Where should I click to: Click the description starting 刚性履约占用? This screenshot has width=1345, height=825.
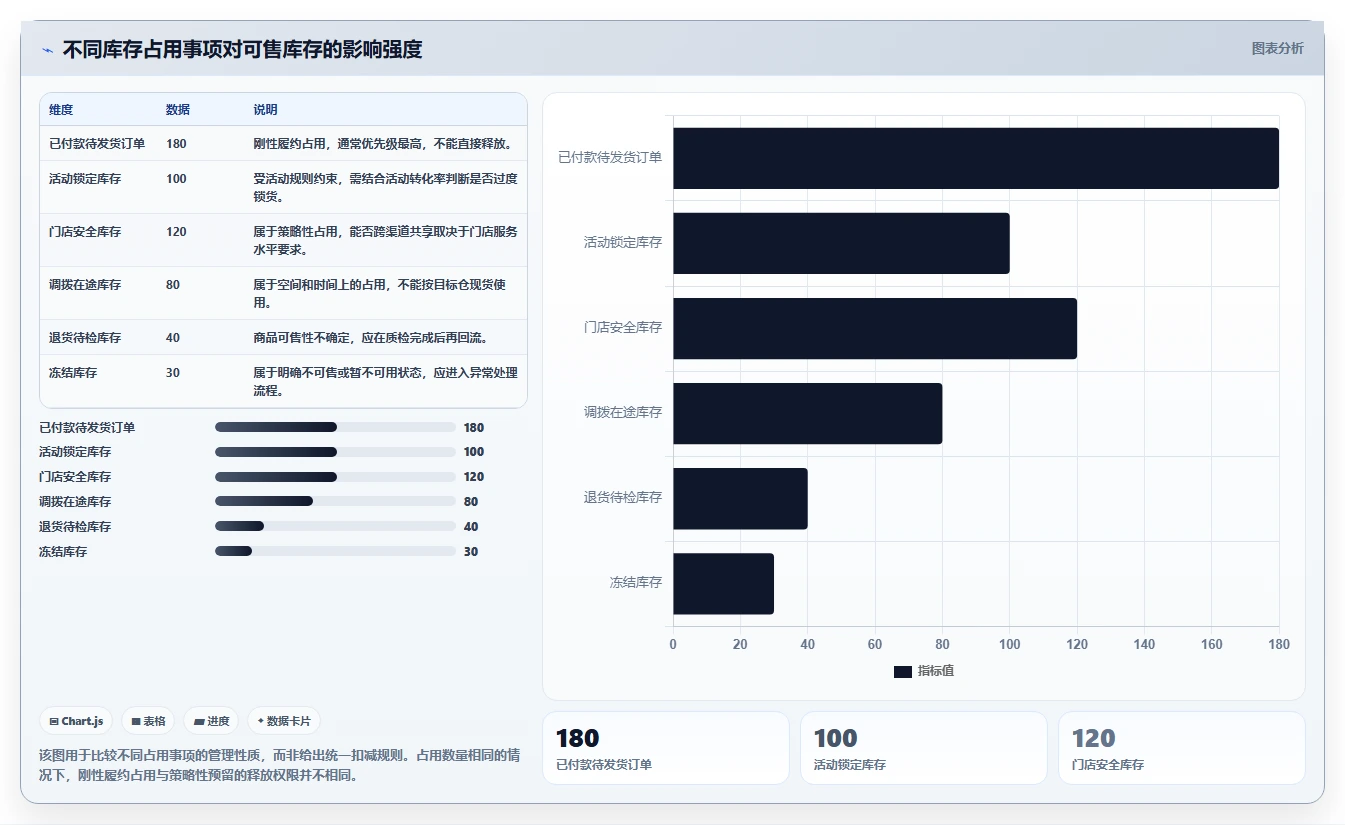pos(383,143)
